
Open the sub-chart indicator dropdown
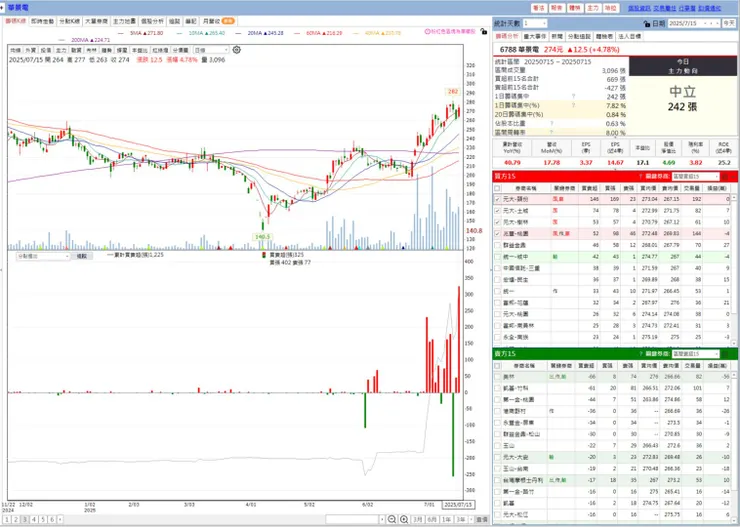click(x=43, y=256)
